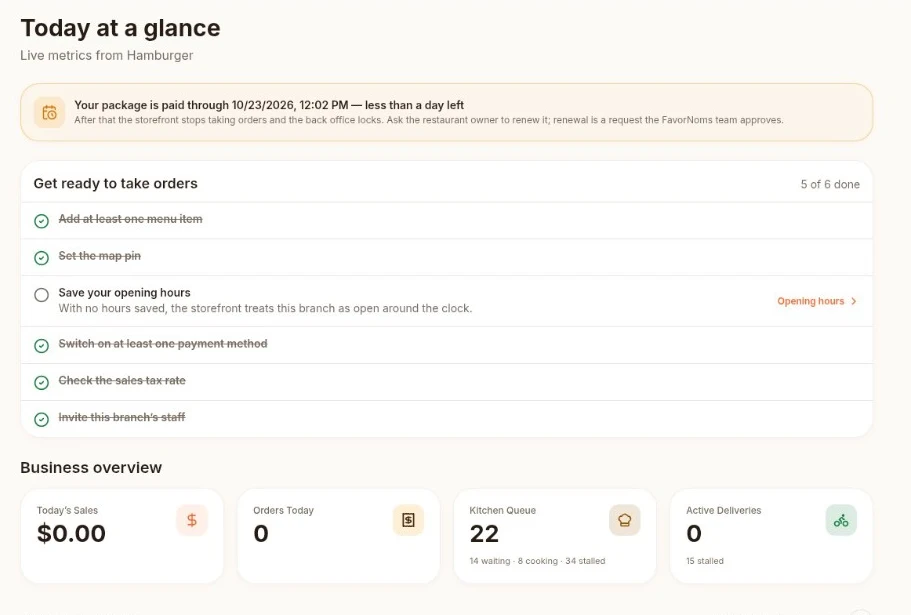Click the 'Today's Sales' card label
This screenshot has width=911, height=615.
(67, 510)
